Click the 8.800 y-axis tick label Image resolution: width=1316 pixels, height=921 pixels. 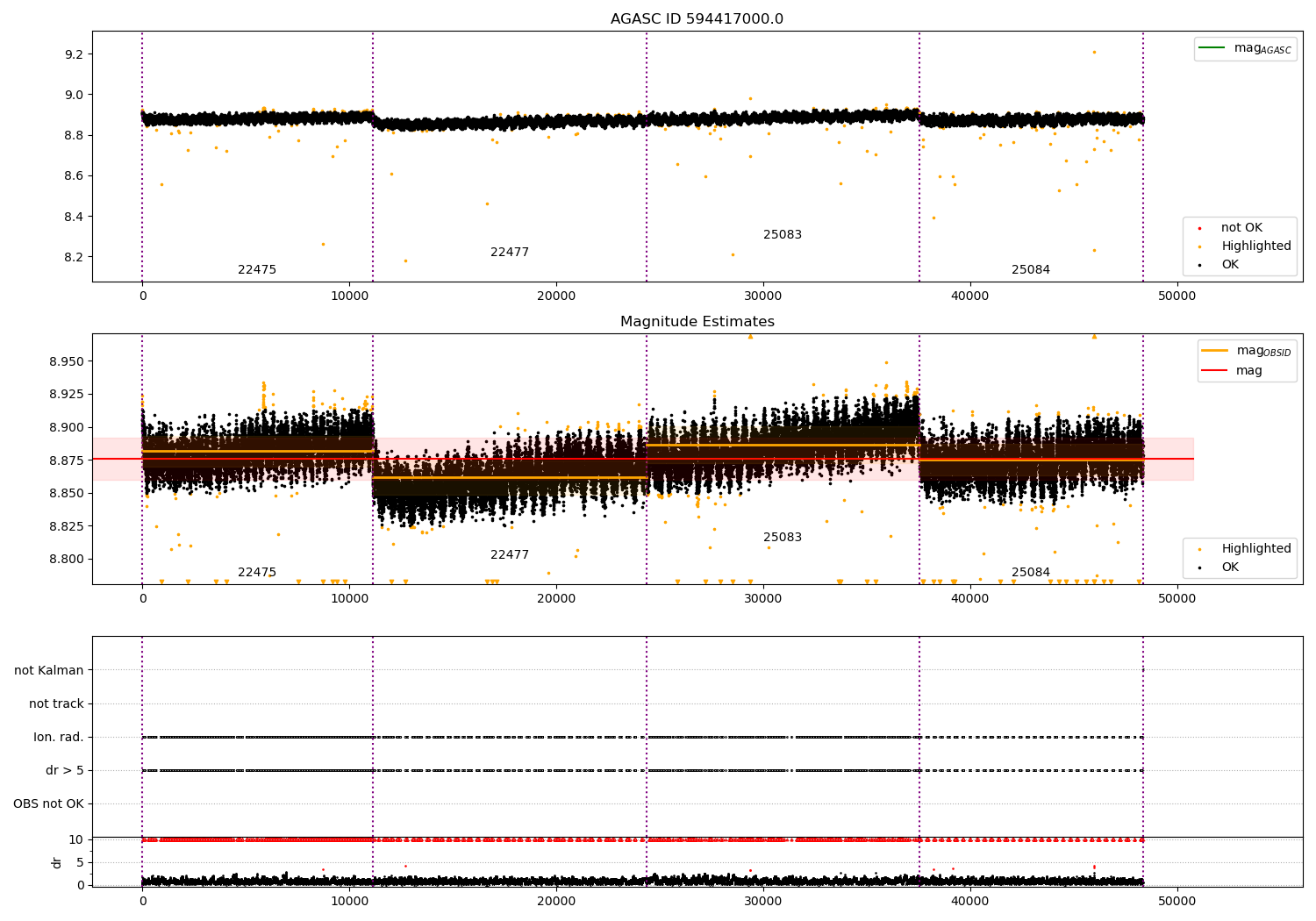67,560
